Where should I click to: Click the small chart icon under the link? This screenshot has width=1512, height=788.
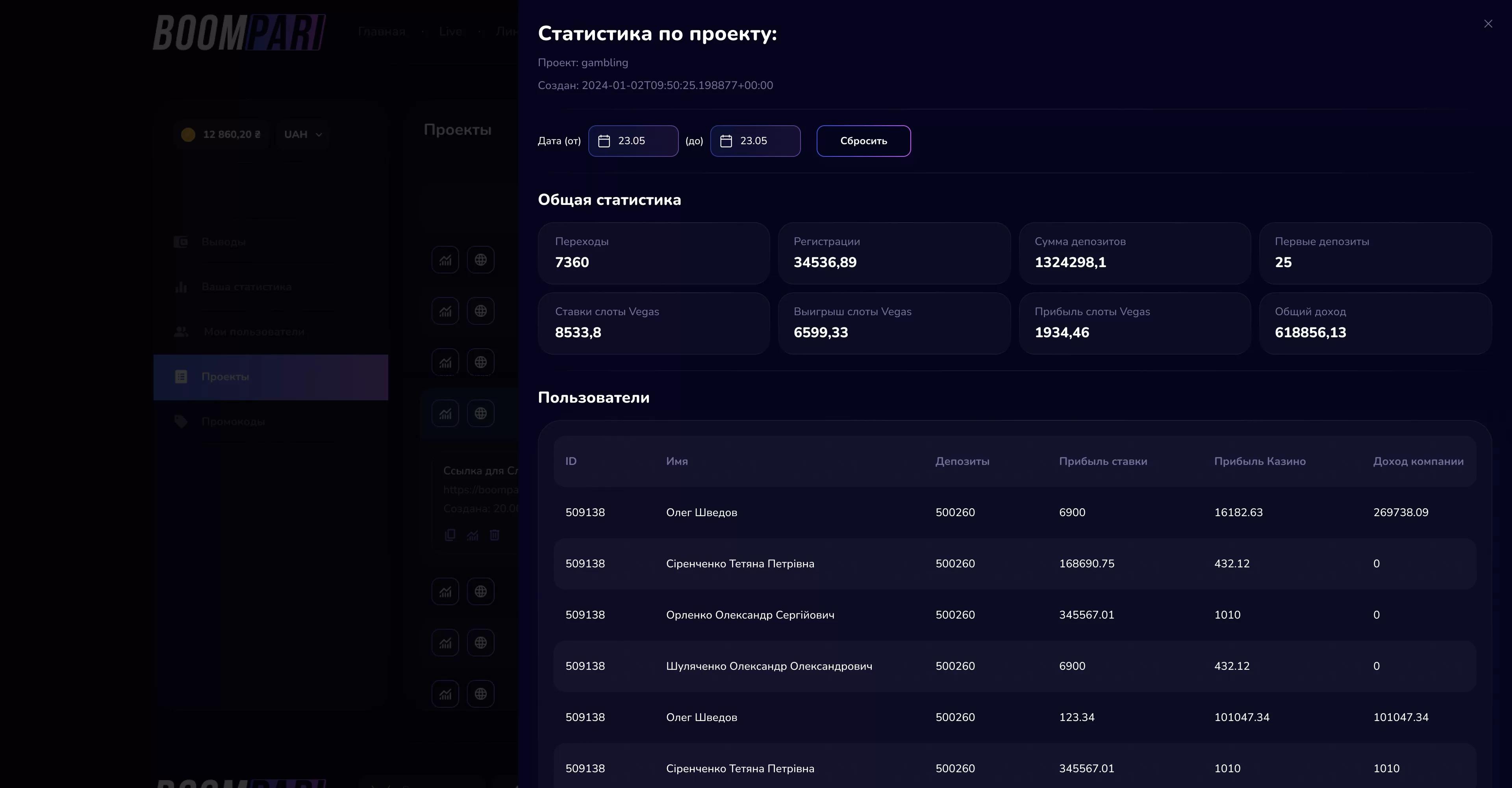[x=472, y=535]
